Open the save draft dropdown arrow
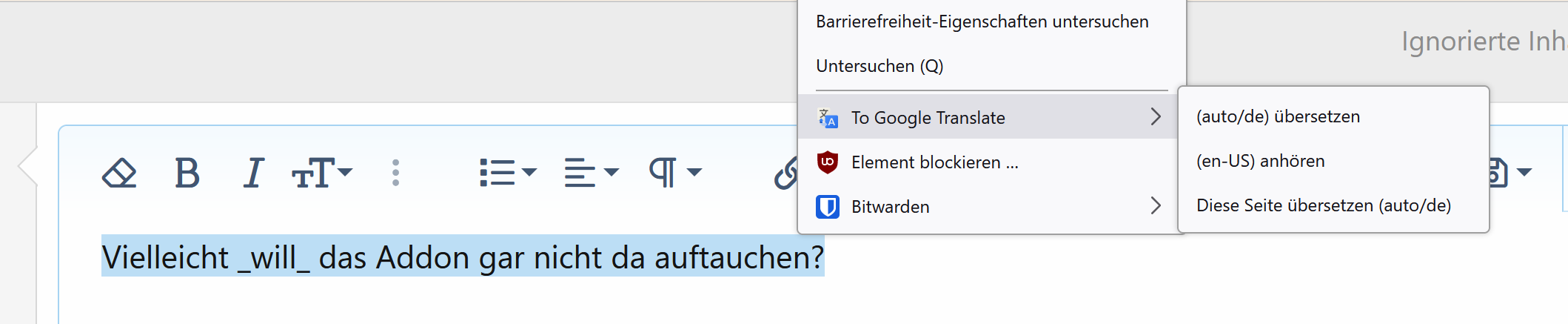1568x324 pixels. 1524,172
